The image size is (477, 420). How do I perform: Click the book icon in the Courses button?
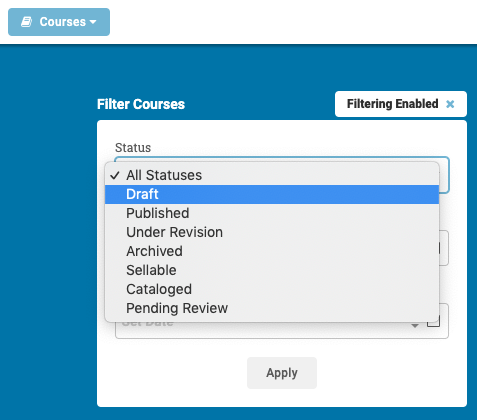point(26,22)
